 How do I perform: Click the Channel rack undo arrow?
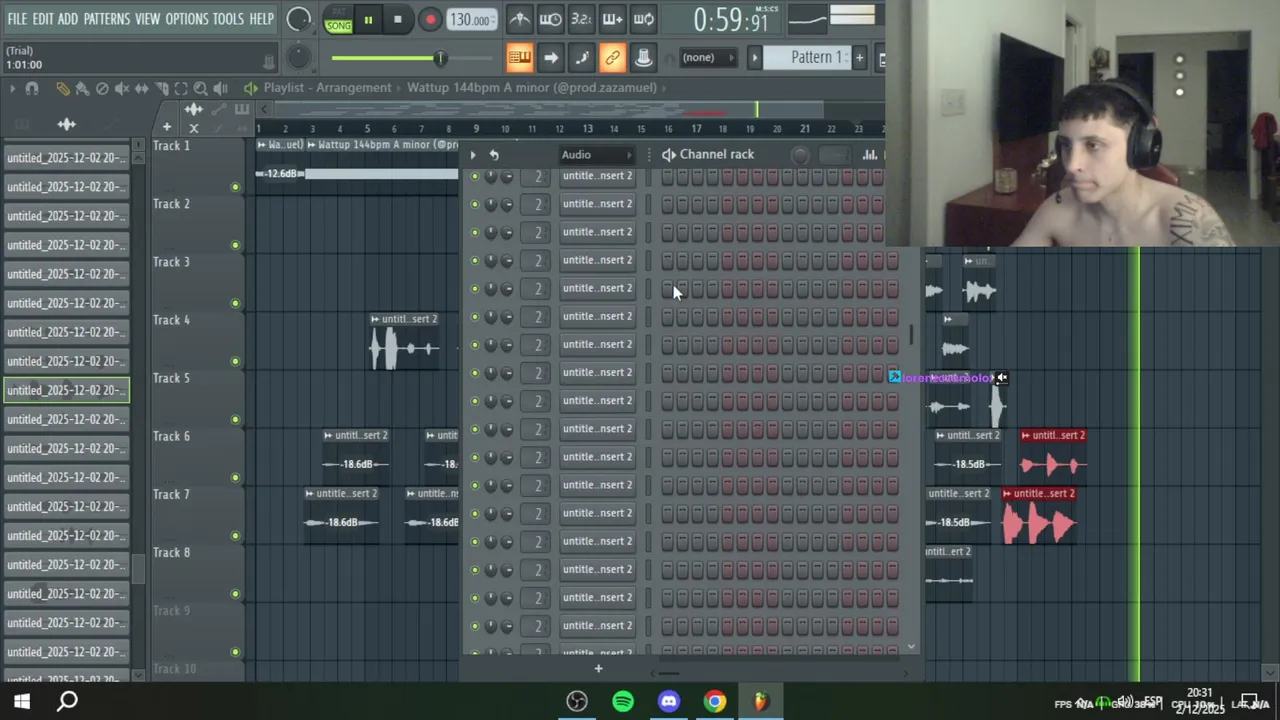pos(494,155)
